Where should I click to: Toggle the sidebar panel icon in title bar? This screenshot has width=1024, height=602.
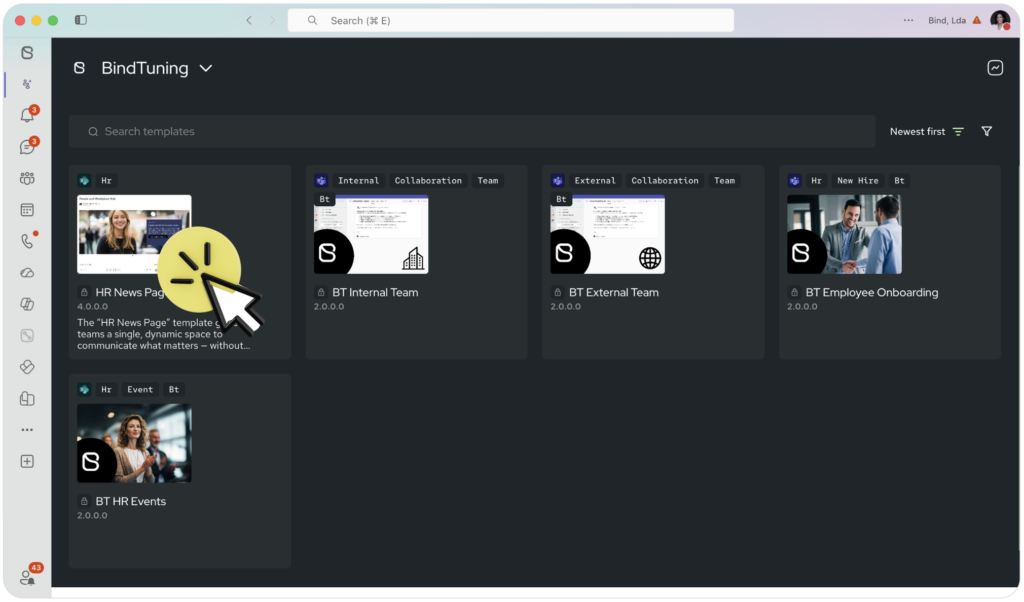click(81, 20)
